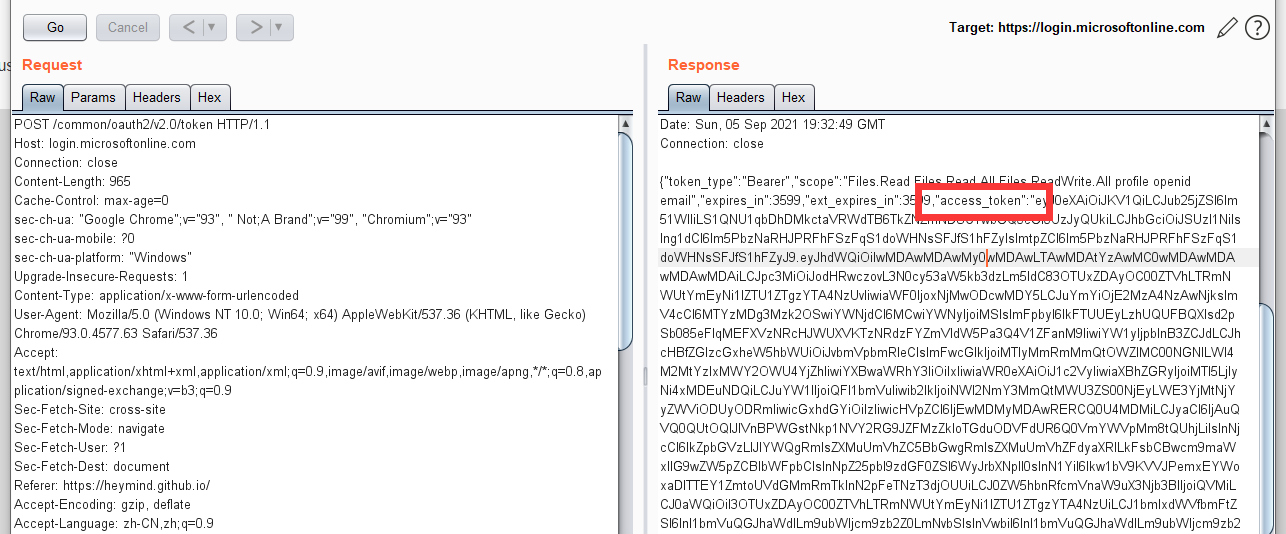Click the response Connection: close line
This screenshot has width=1286, height=534.
coord(711,143)
